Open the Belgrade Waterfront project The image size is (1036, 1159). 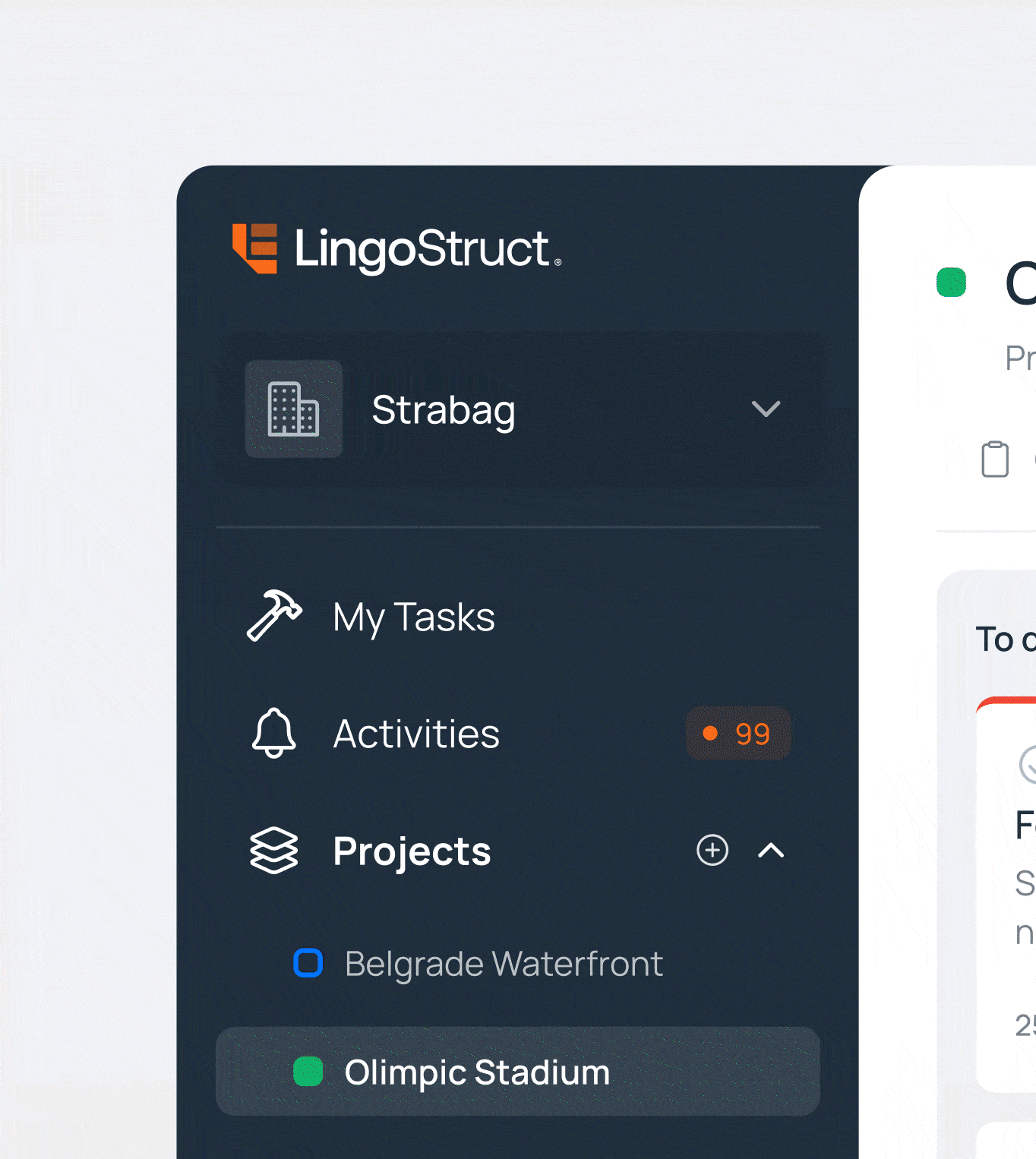[504, 963]
